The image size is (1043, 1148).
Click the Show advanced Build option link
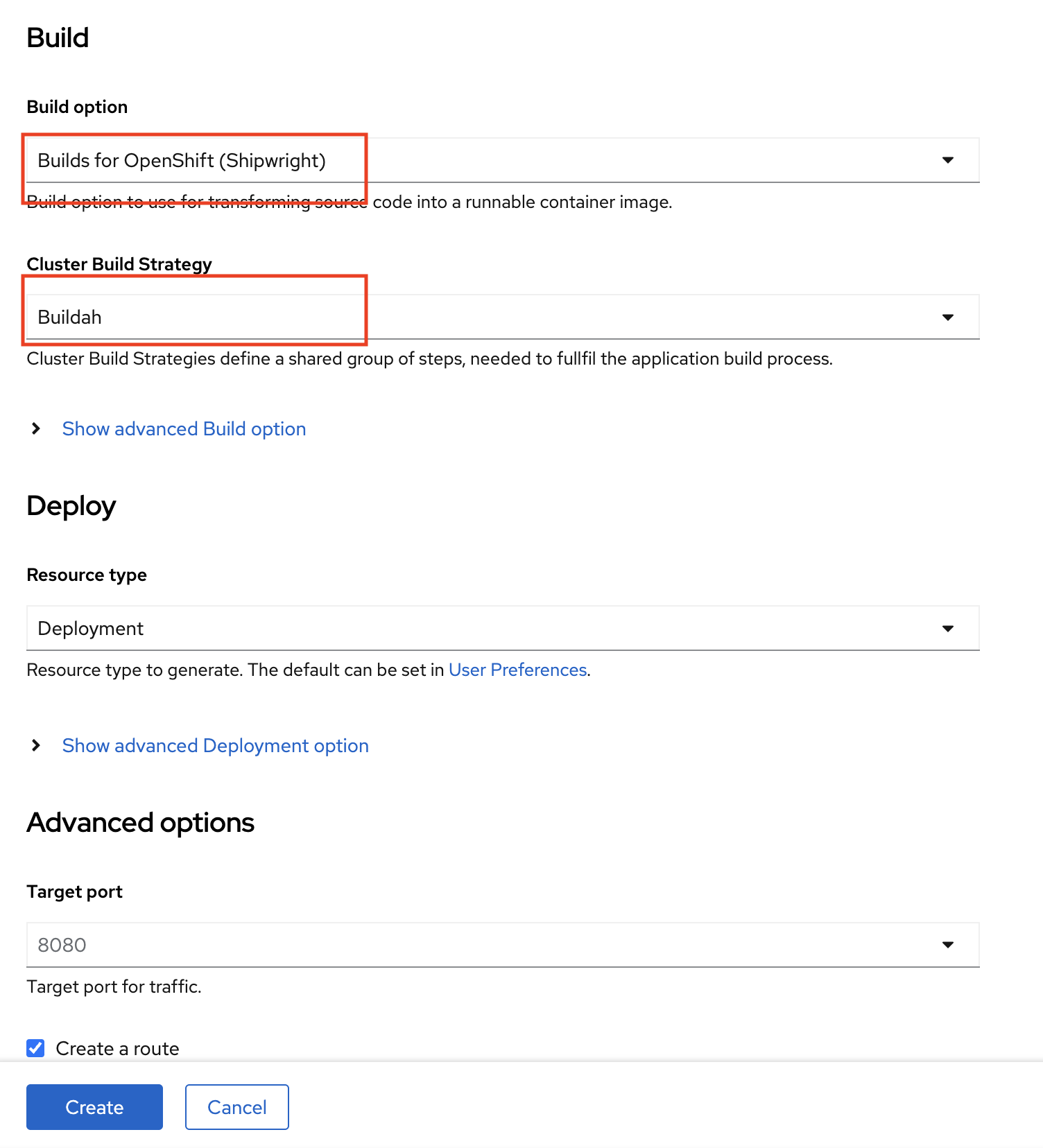[x=184, y=429]
